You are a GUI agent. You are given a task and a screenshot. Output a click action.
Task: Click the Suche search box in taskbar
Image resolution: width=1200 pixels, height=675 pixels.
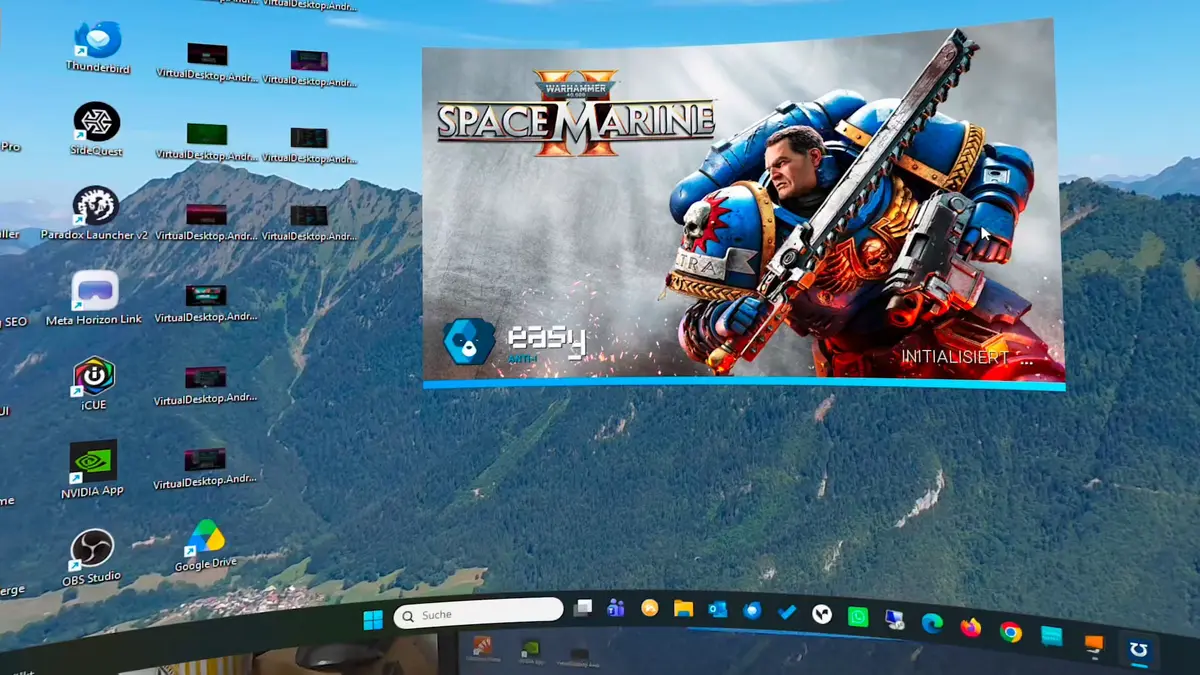(478, 613)
